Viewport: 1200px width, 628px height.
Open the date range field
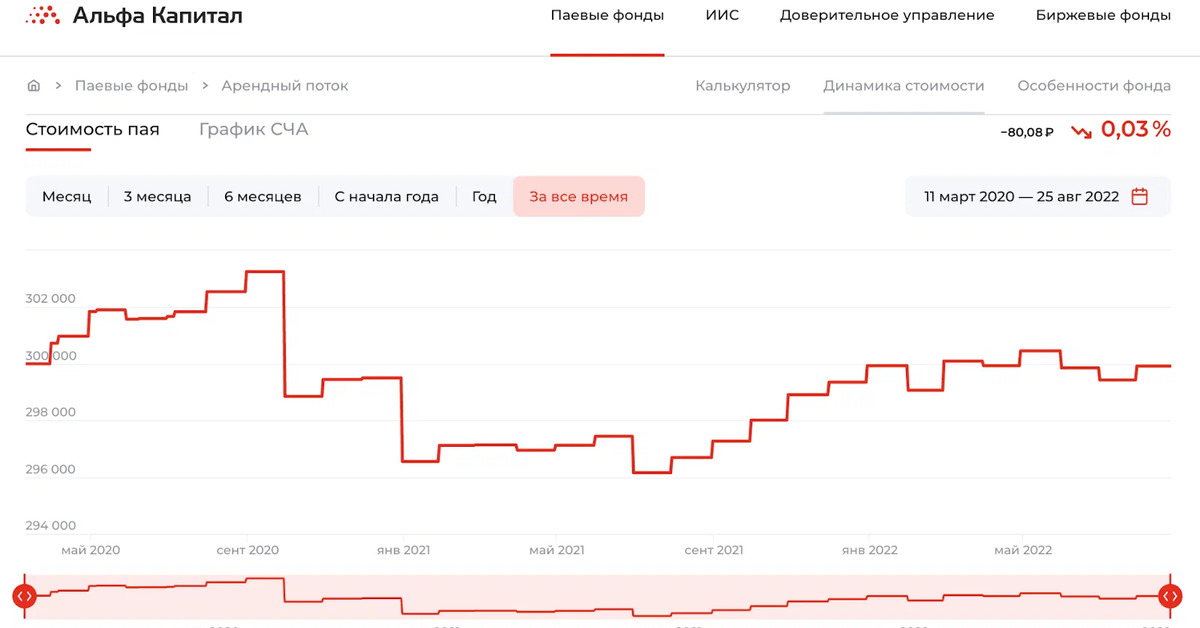(1021, 196)
